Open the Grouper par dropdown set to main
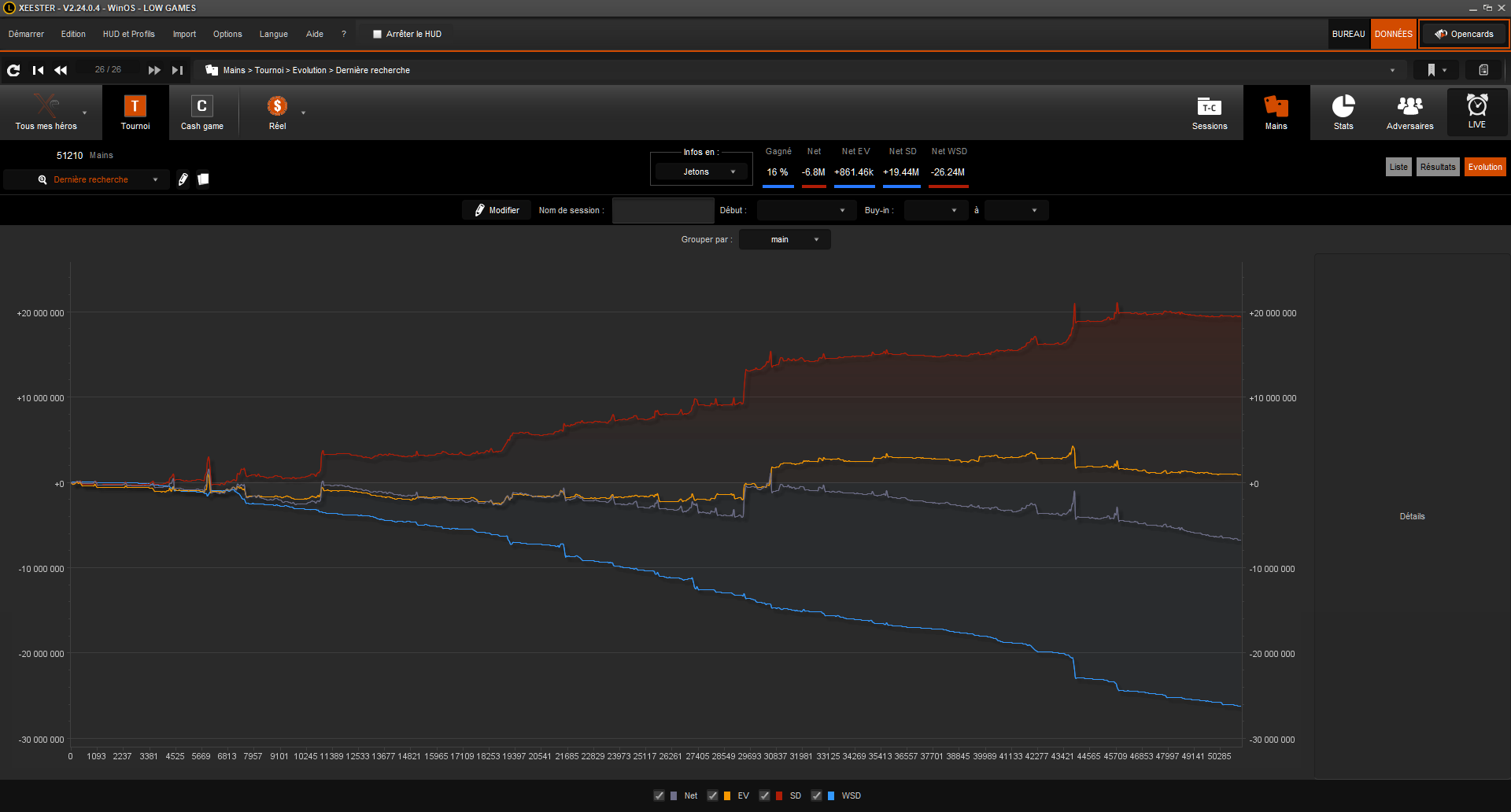 785,239
